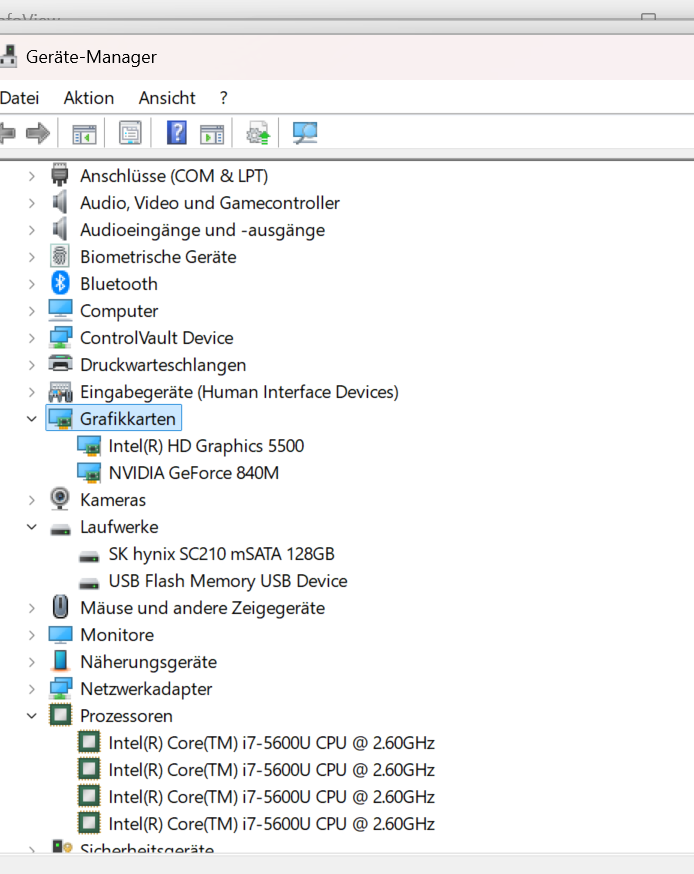Expand the Monitore category chevron

(32, 635)
